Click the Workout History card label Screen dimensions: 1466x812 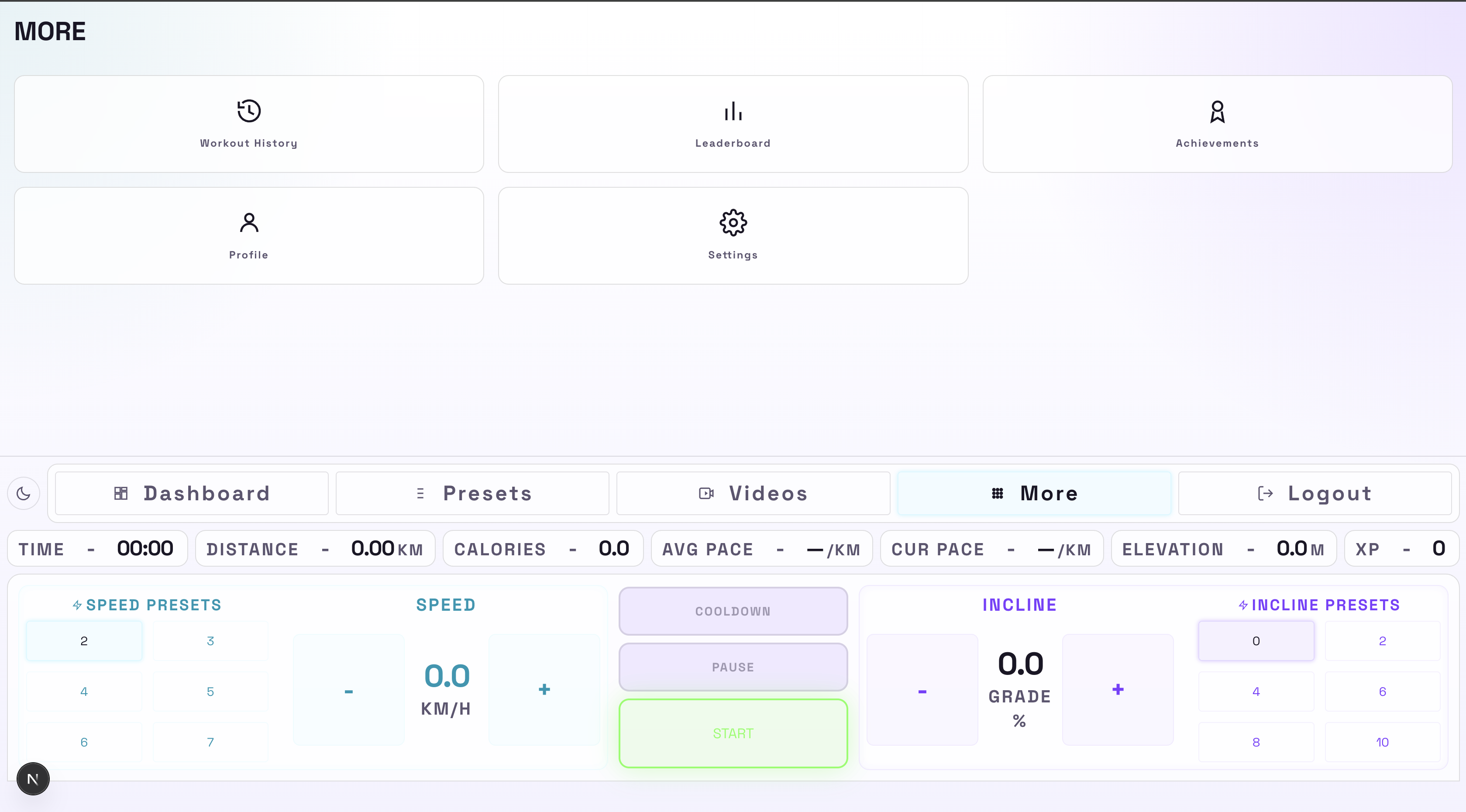coord(249,143)
